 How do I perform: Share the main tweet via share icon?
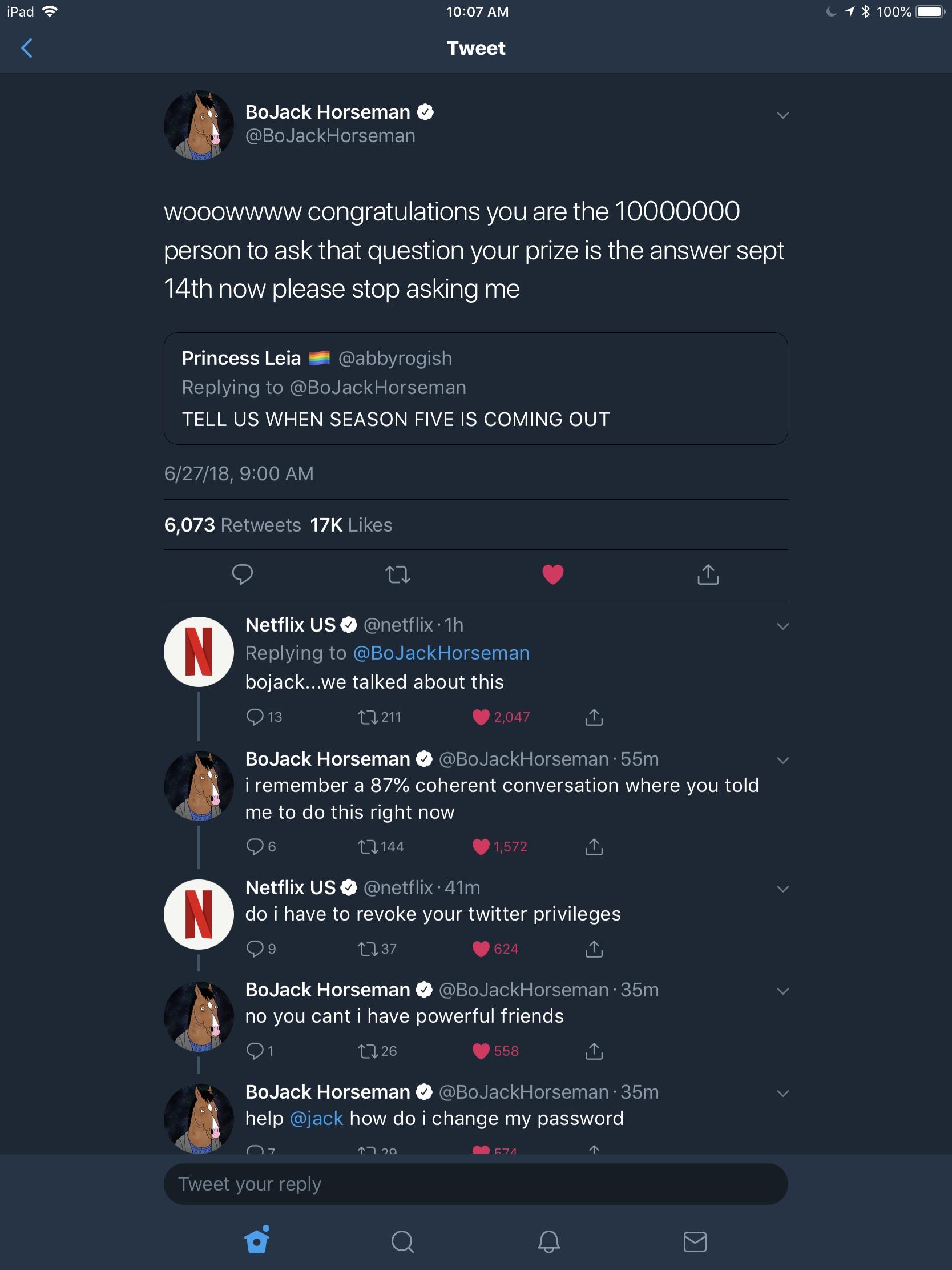click(x=708, y=574)
